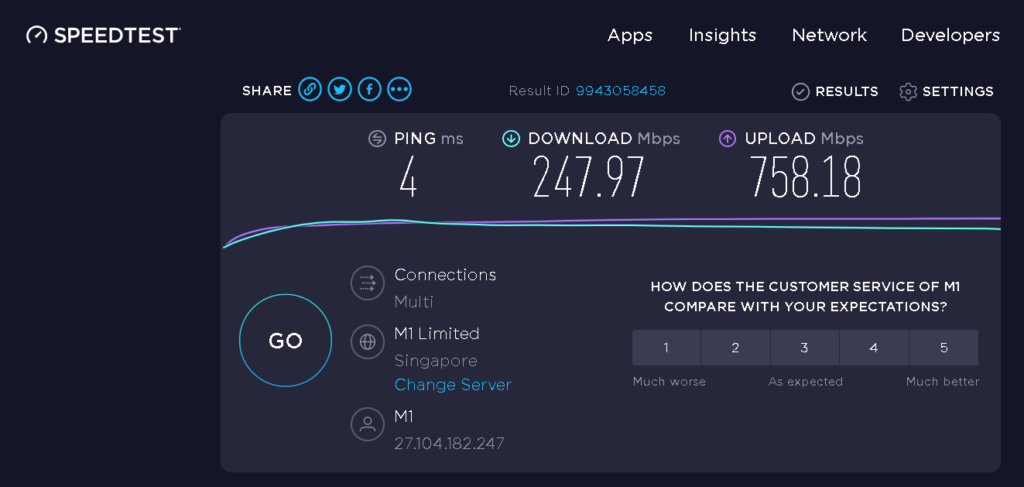1024x487 pixels.
Task: Click the download speed 247.97 value
Action: [588, 177]
